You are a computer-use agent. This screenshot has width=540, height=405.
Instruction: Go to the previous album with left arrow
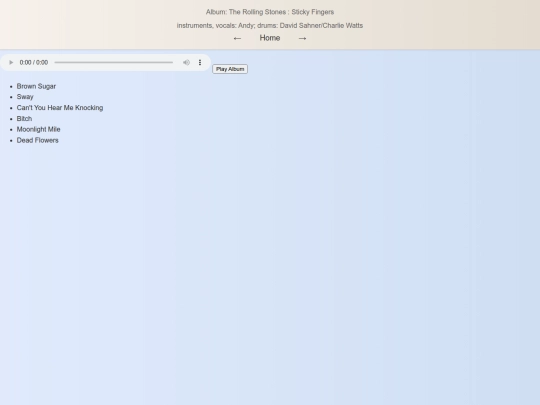coord(237,38)
